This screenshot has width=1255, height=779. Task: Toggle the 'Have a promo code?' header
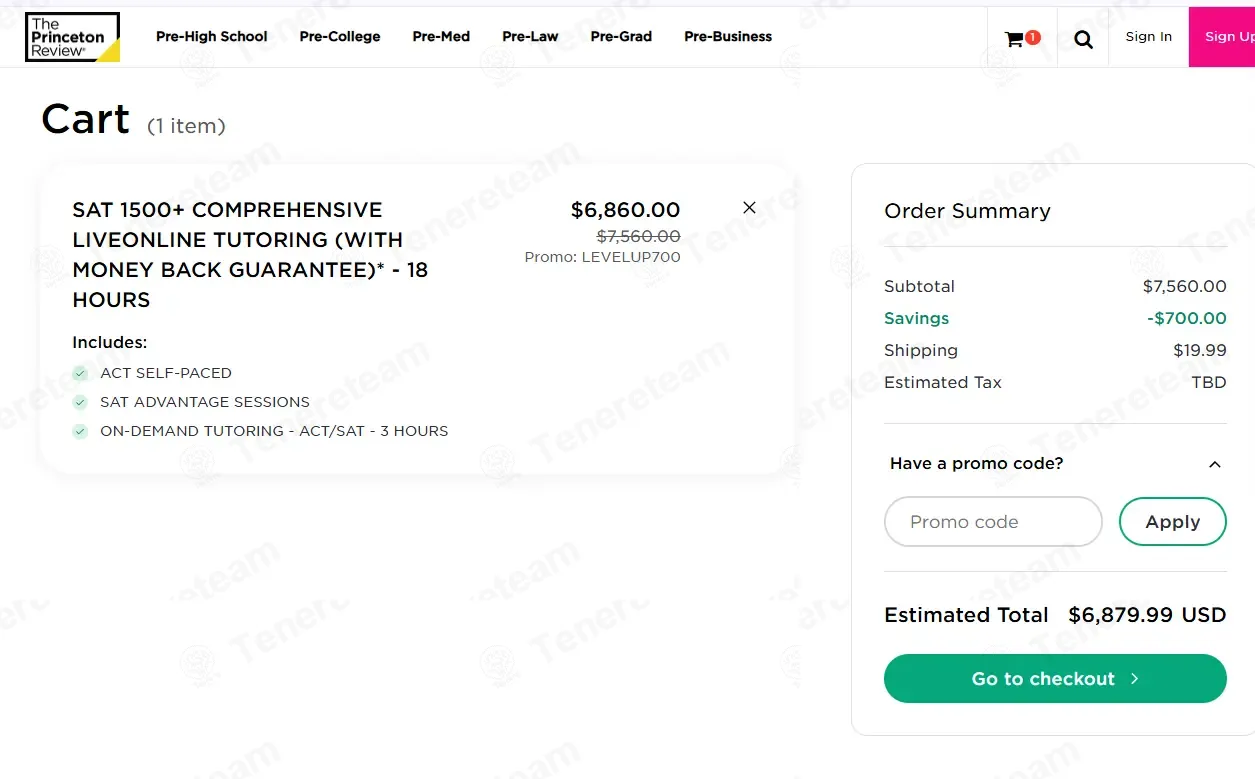976,464
